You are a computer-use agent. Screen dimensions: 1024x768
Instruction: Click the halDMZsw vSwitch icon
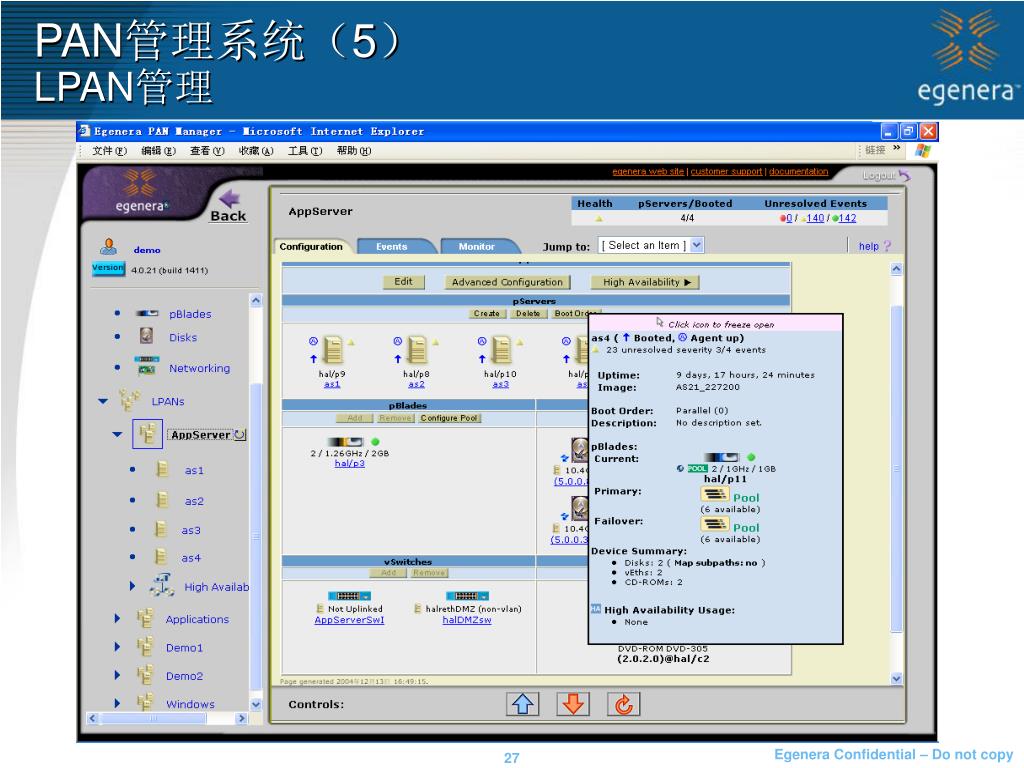click(x=467, y=596)
